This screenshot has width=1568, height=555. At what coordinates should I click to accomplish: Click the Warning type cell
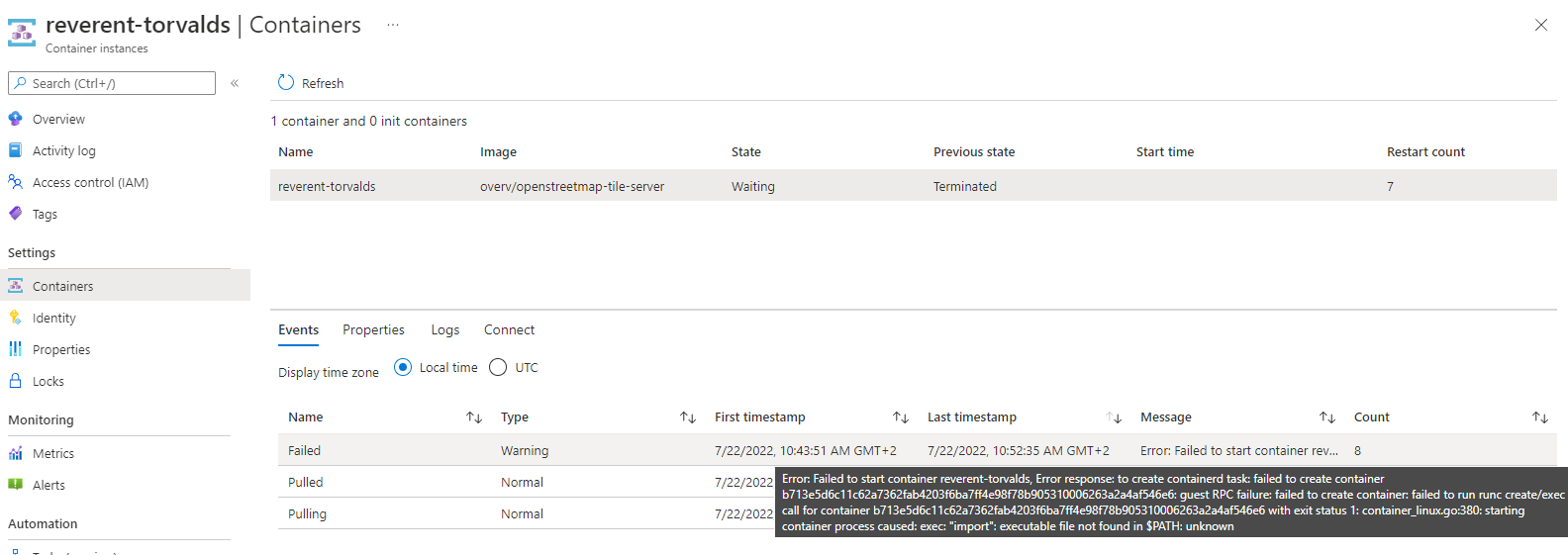[525, 450]
